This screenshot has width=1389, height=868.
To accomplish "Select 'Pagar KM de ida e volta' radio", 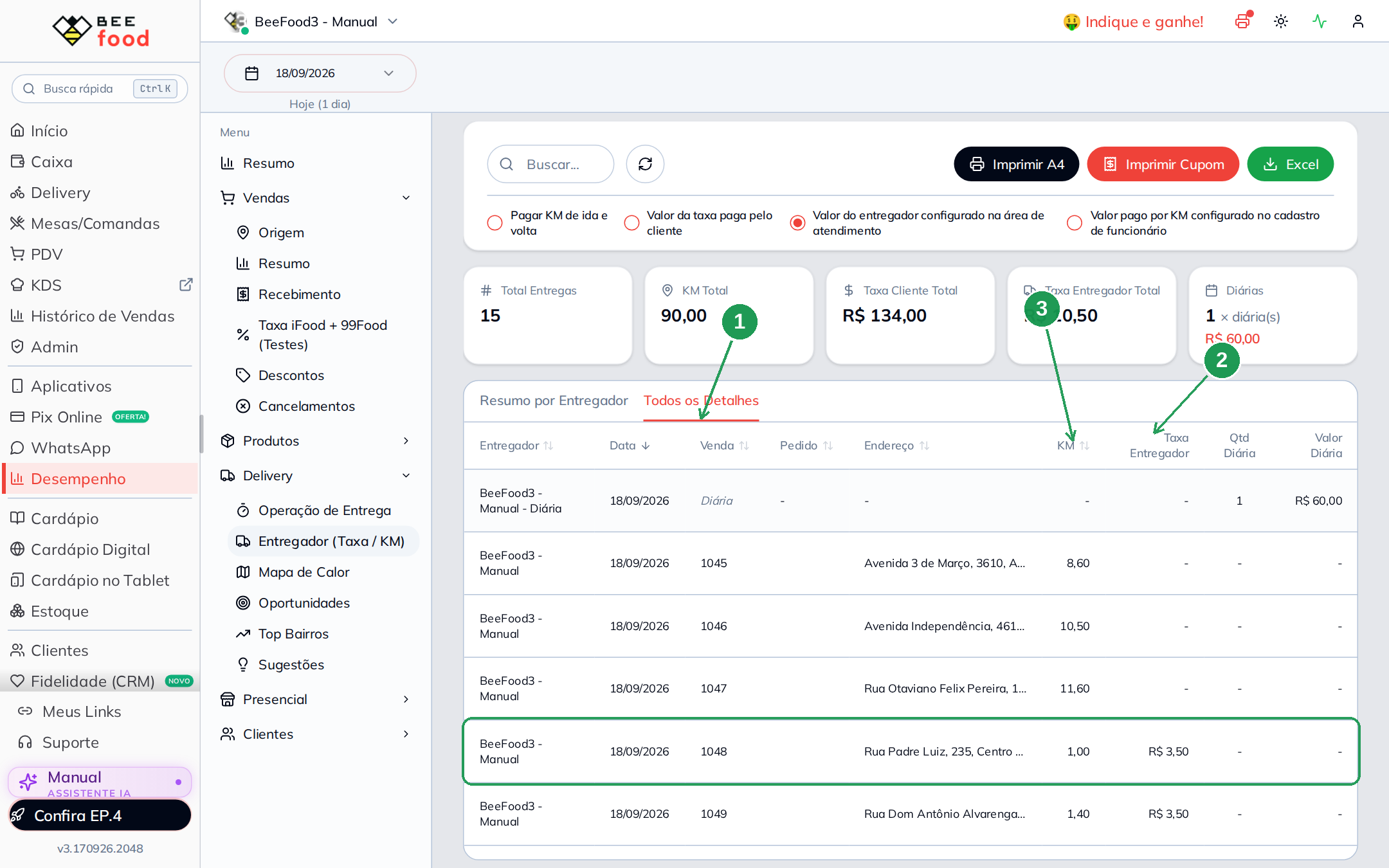I will (x=495, y=222).
